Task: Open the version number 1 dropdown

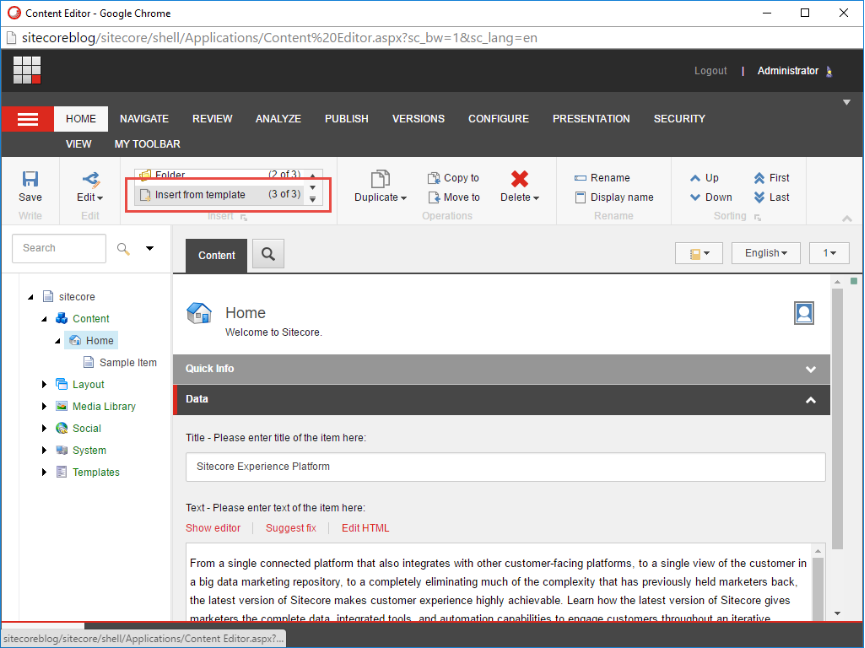Action: (x=829, y=253)
